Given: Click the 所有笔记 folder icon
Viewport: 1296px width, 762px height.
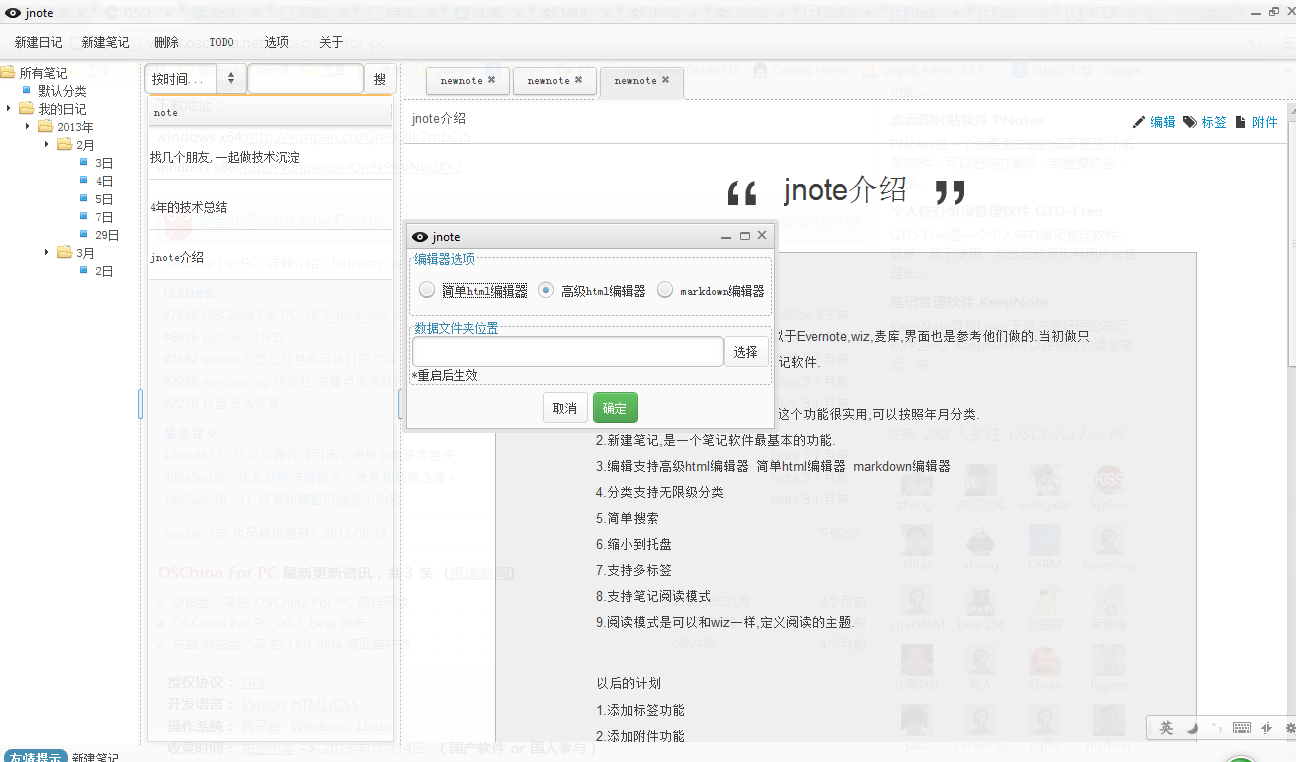Looking at the screenshot, I should (x=8, y=73).
